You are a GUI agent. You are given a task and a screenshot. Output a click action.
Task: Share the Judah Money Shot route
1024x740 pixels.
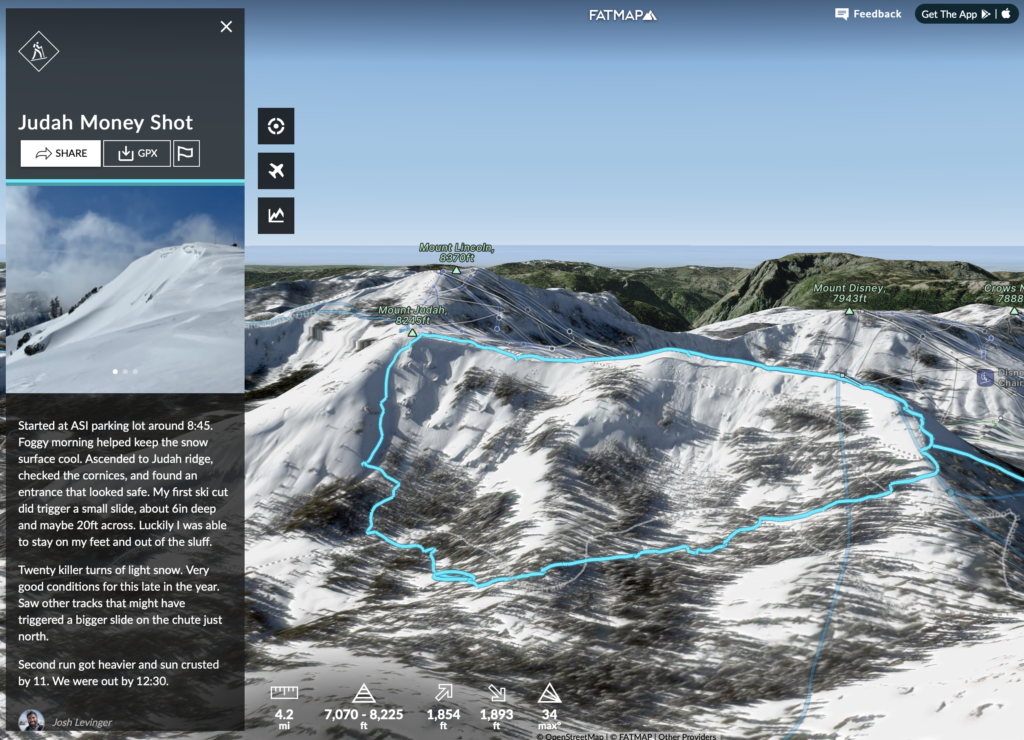tap(61, 153)
